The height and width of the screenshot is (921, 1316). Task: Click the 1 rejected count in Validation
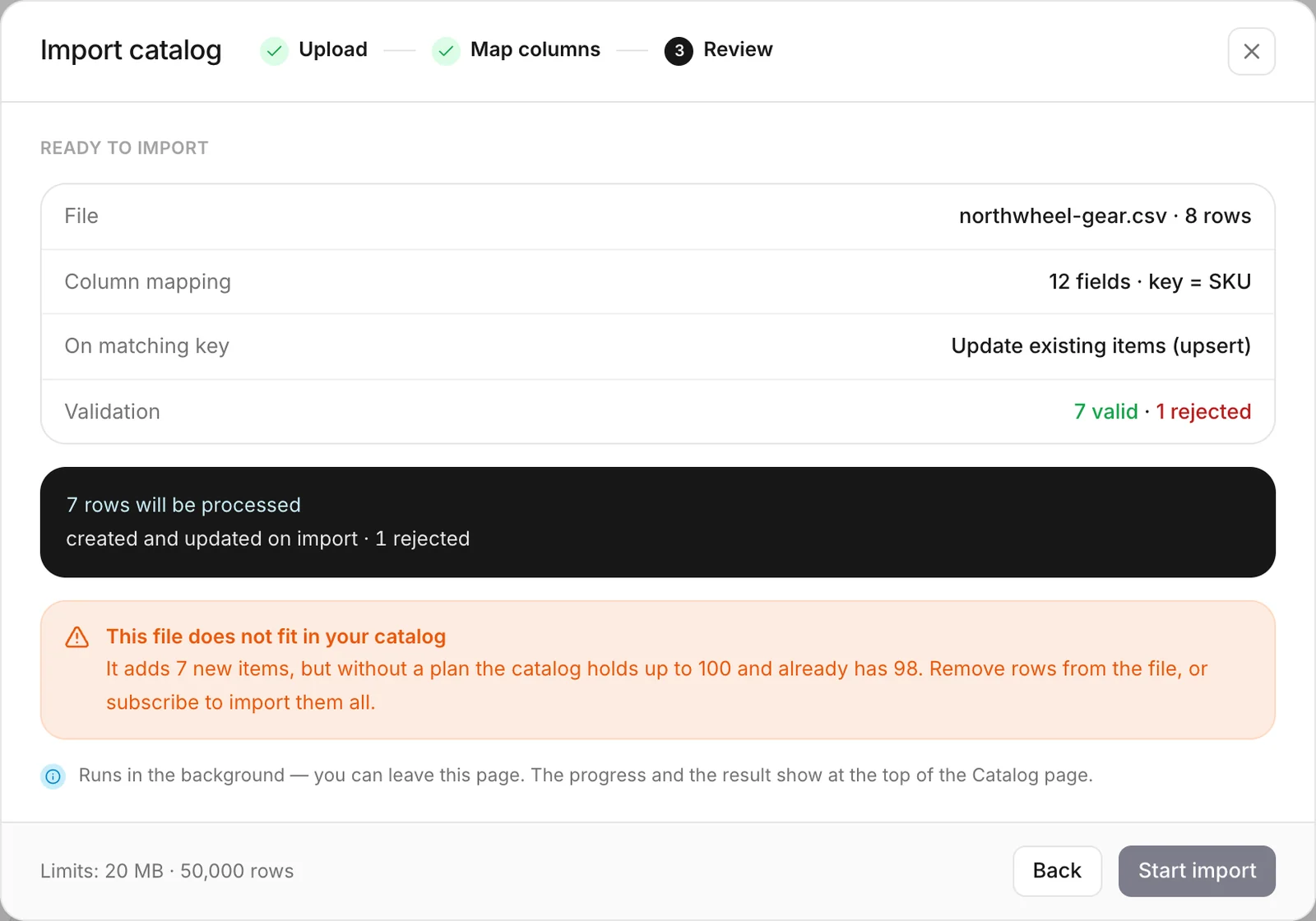pos(1203,411)
